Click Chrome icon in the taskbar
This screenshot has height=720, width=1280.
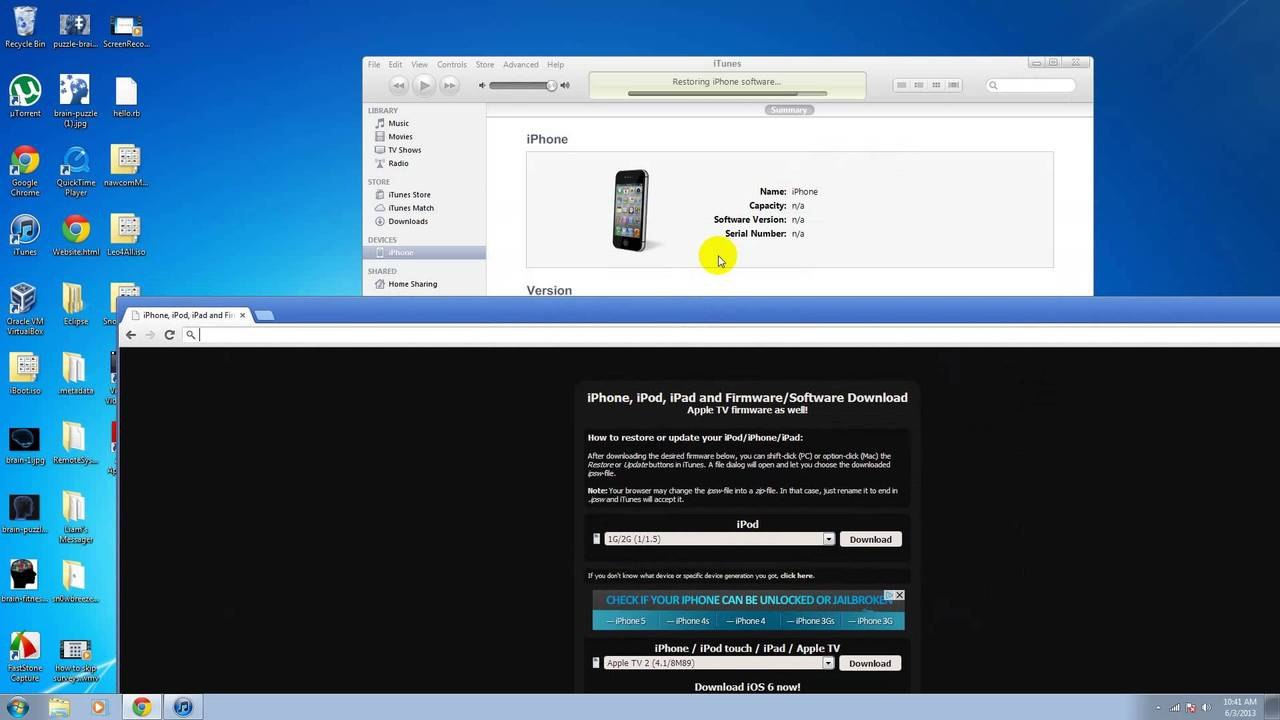(x=142, y=707)
